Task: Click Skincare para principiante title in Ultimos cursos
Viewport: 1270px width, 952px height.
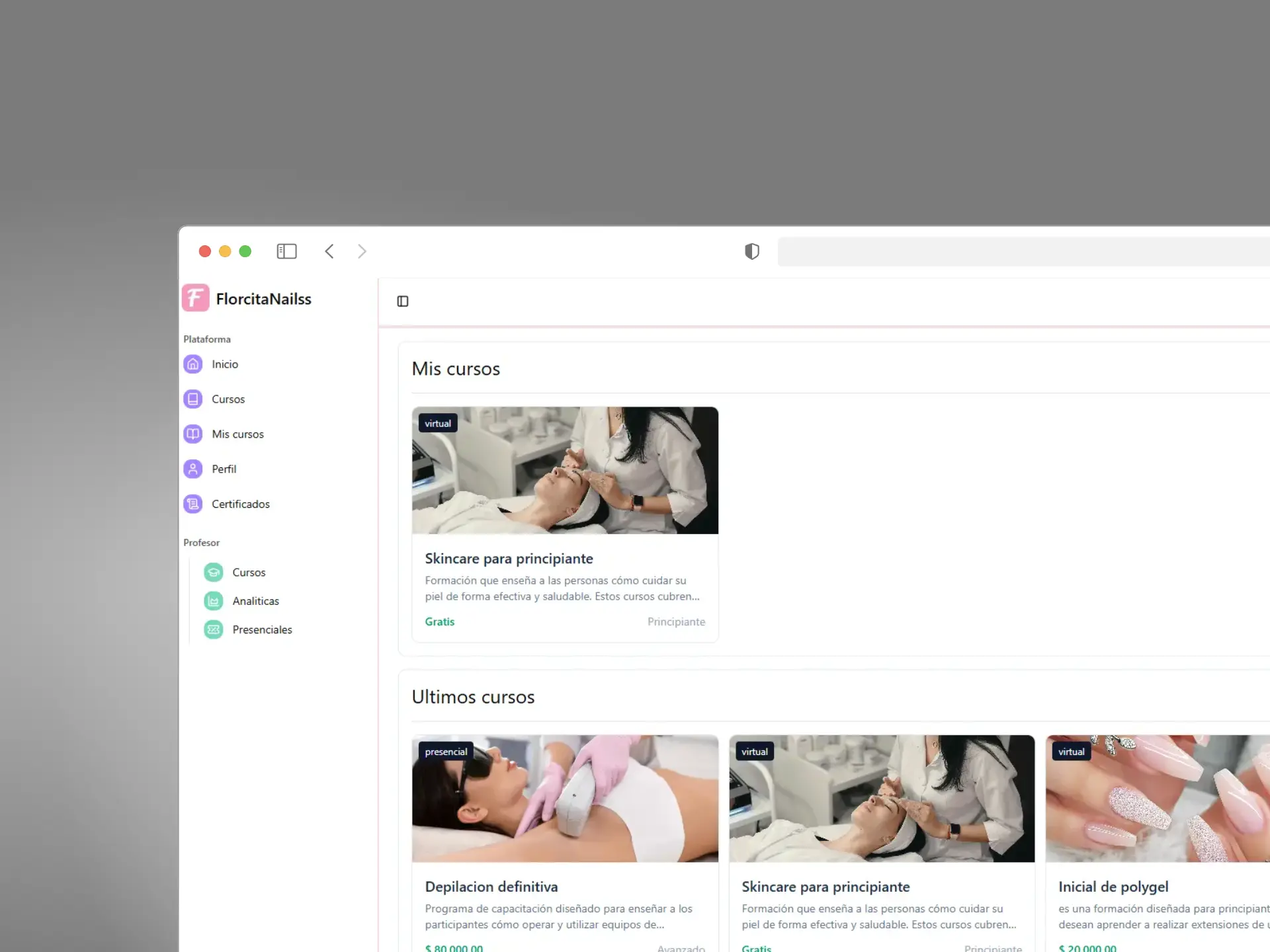Action: [825, 887]
